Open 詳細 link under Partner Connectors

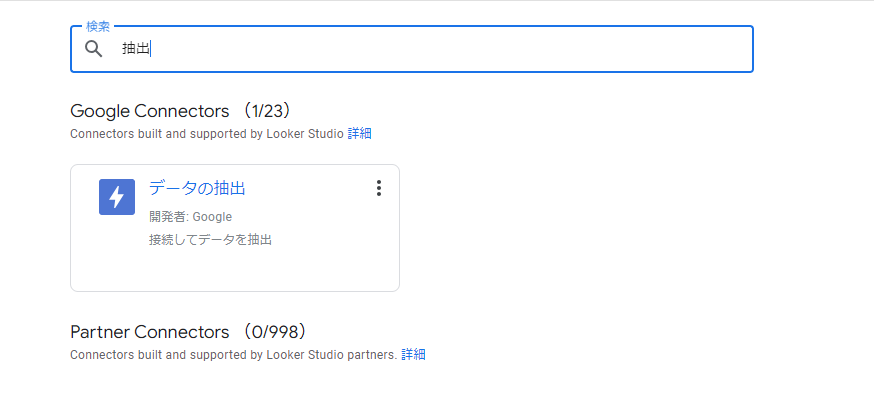(x=413, y=354)
